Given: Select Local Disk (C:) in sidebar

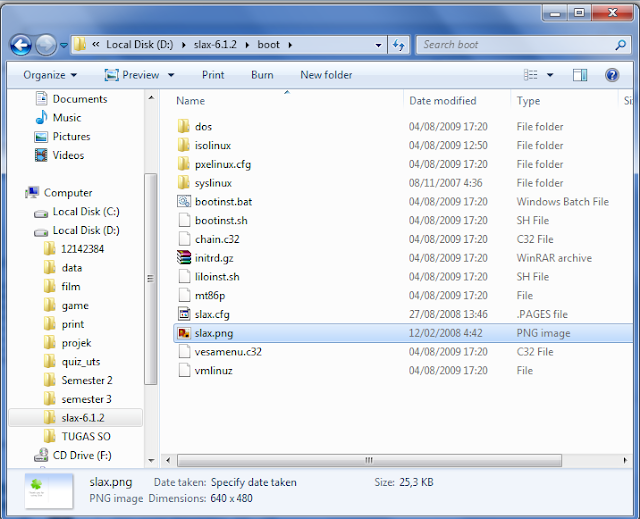Looking at the screenshot, I should point(77,211).
